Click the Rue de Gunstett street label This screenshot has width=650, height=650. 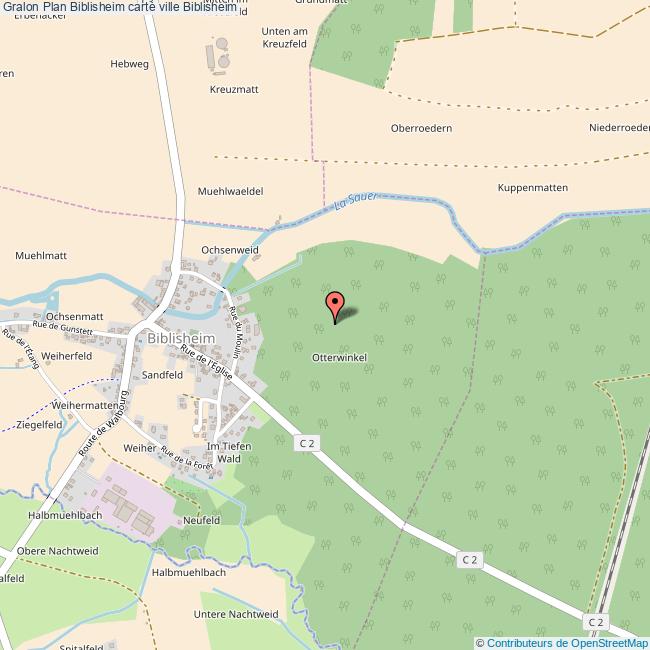pos(62,327)
